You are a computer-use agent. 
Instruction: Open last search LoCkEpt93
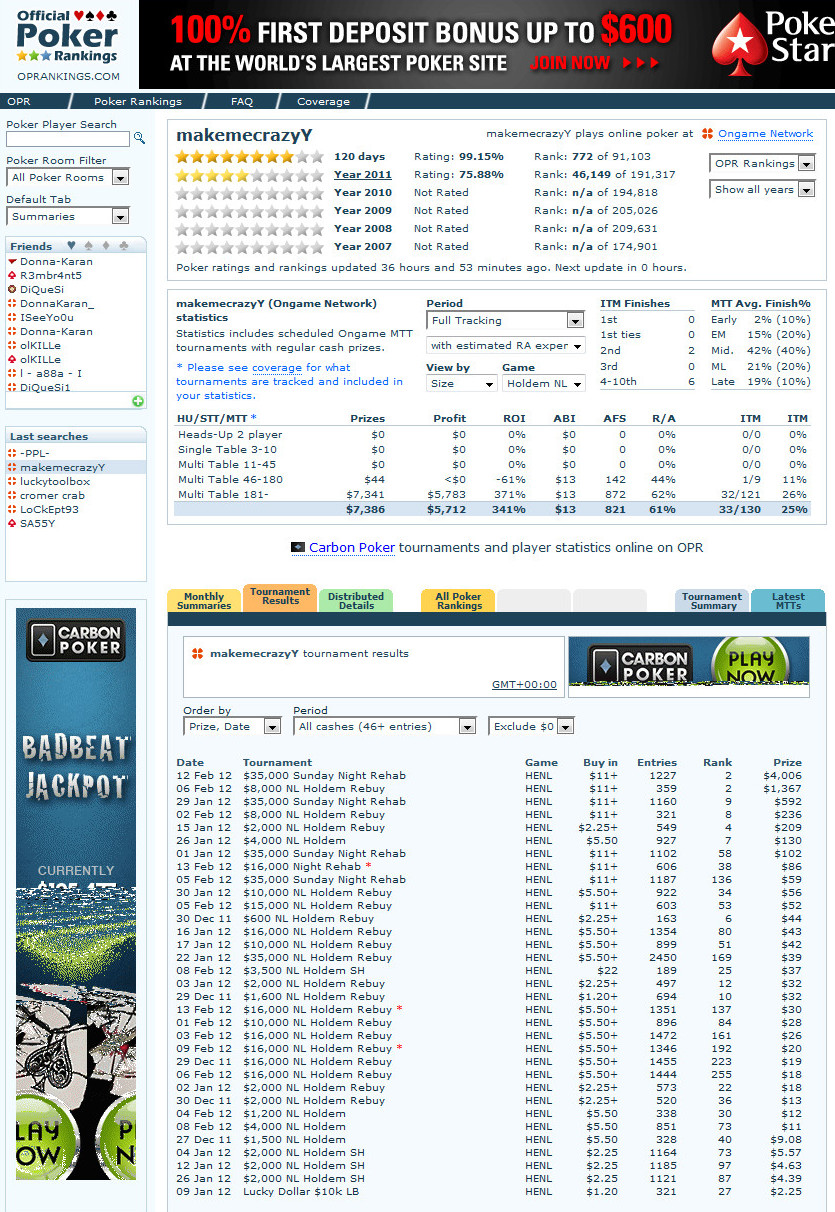[x=50, y=509]
